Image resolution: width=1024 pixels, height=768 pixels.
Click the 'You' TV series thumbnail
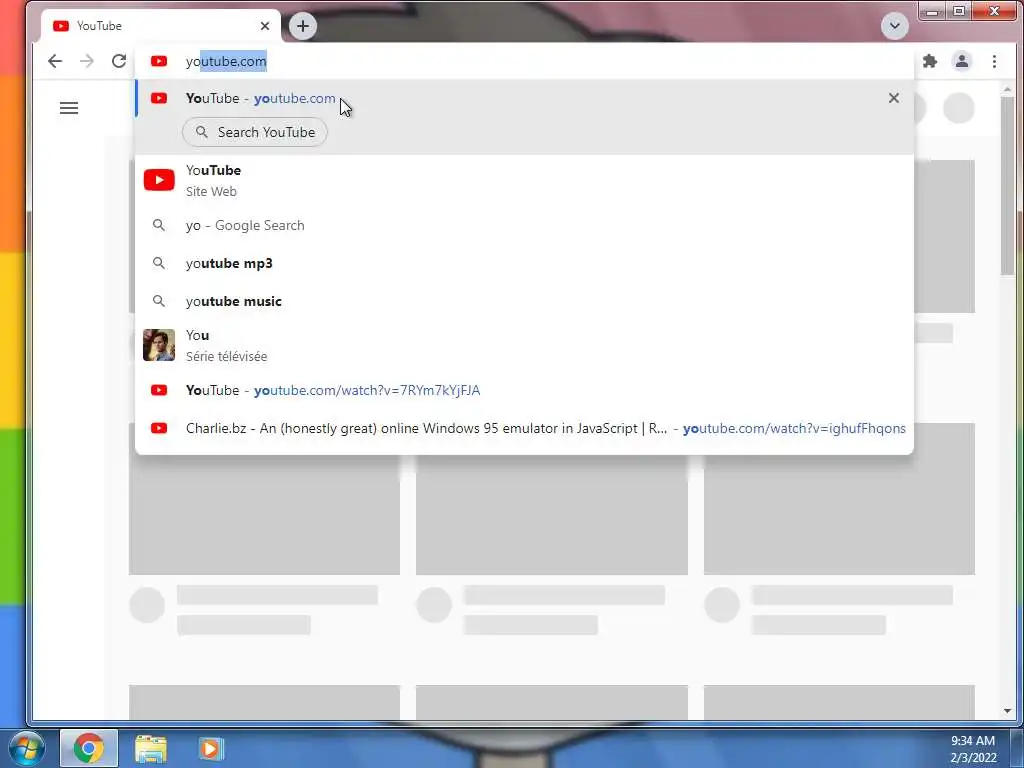pyautogui.click(x=159, y=345)
